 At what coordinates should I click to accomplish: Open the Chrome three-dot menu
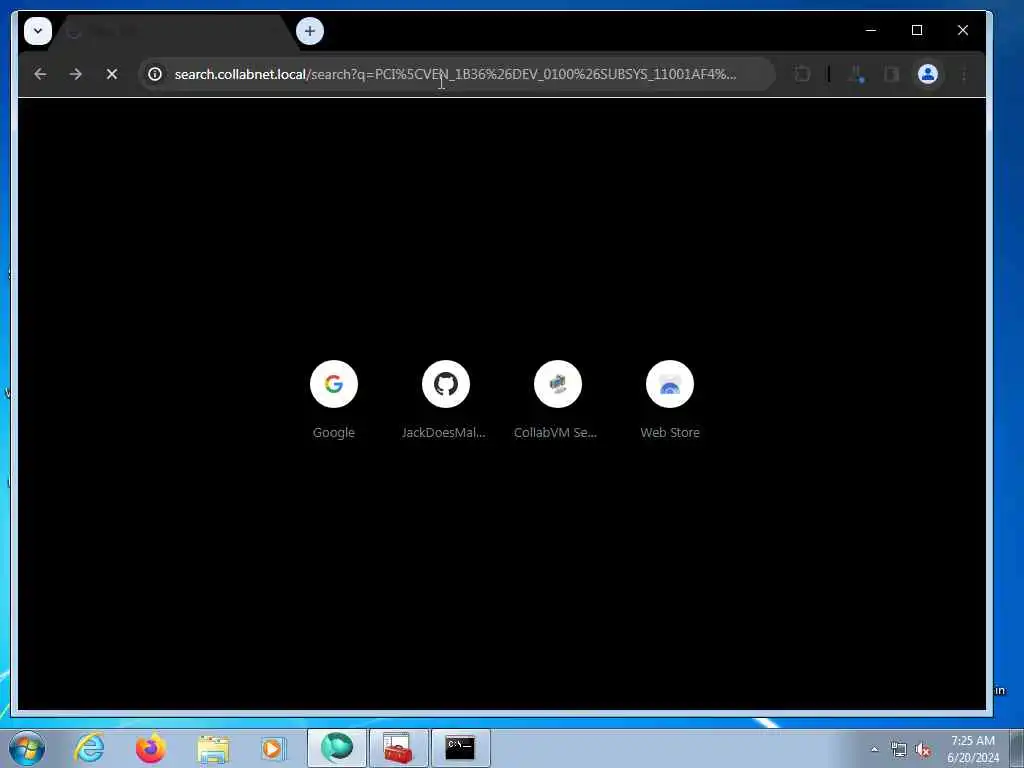click(964, 74)
